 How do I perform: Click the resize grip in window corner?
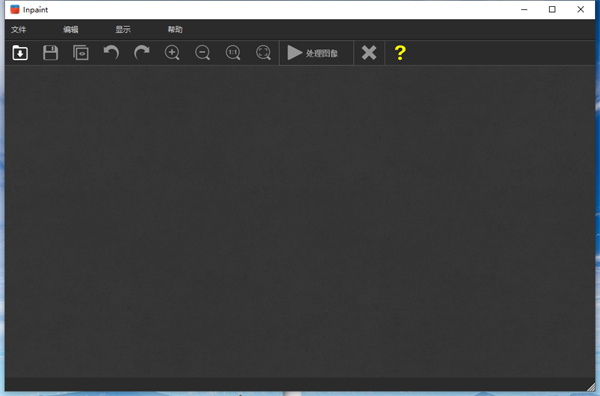pyautogui.click(x=591, y=387)
